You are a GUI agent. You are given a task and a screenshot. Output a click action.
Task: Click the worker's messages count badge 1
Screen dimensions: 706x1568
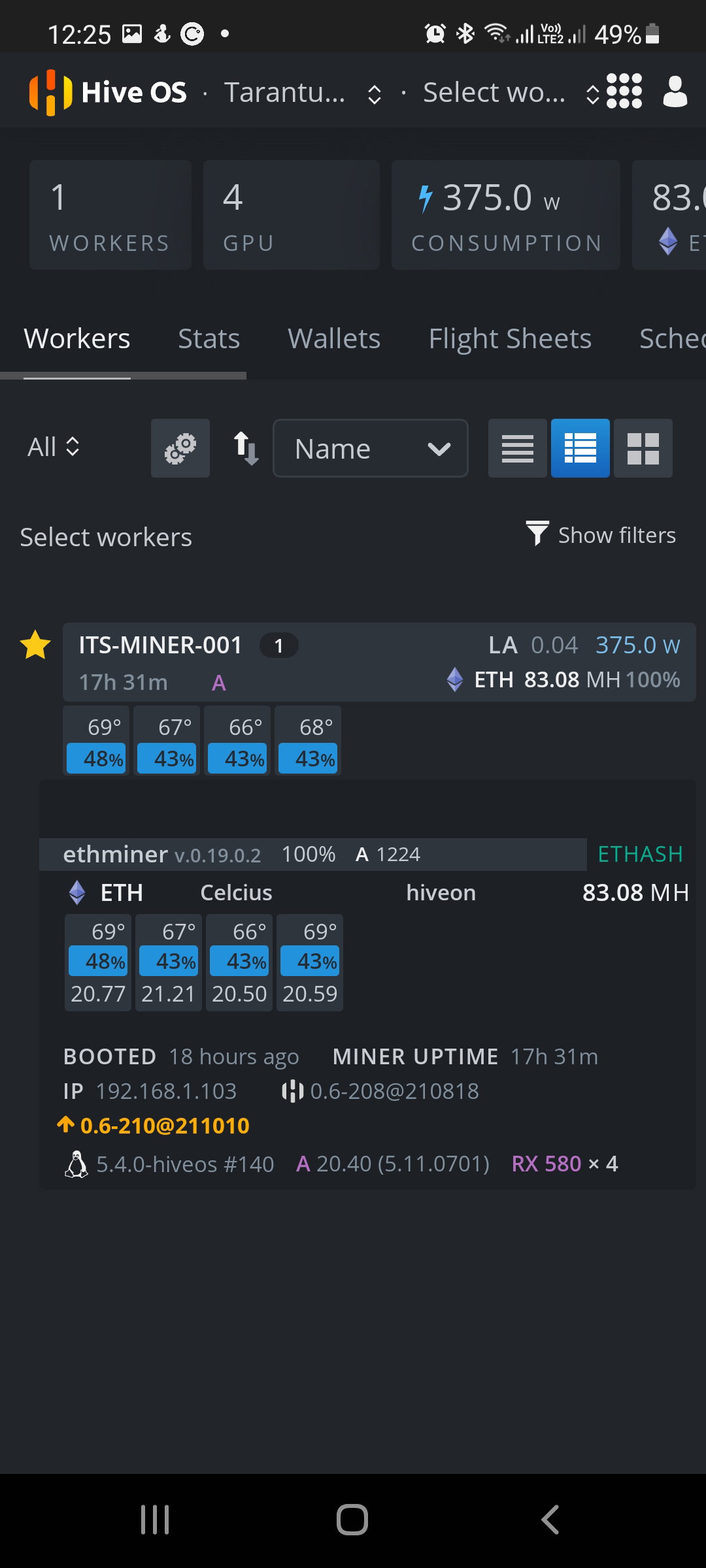[279, 645]
